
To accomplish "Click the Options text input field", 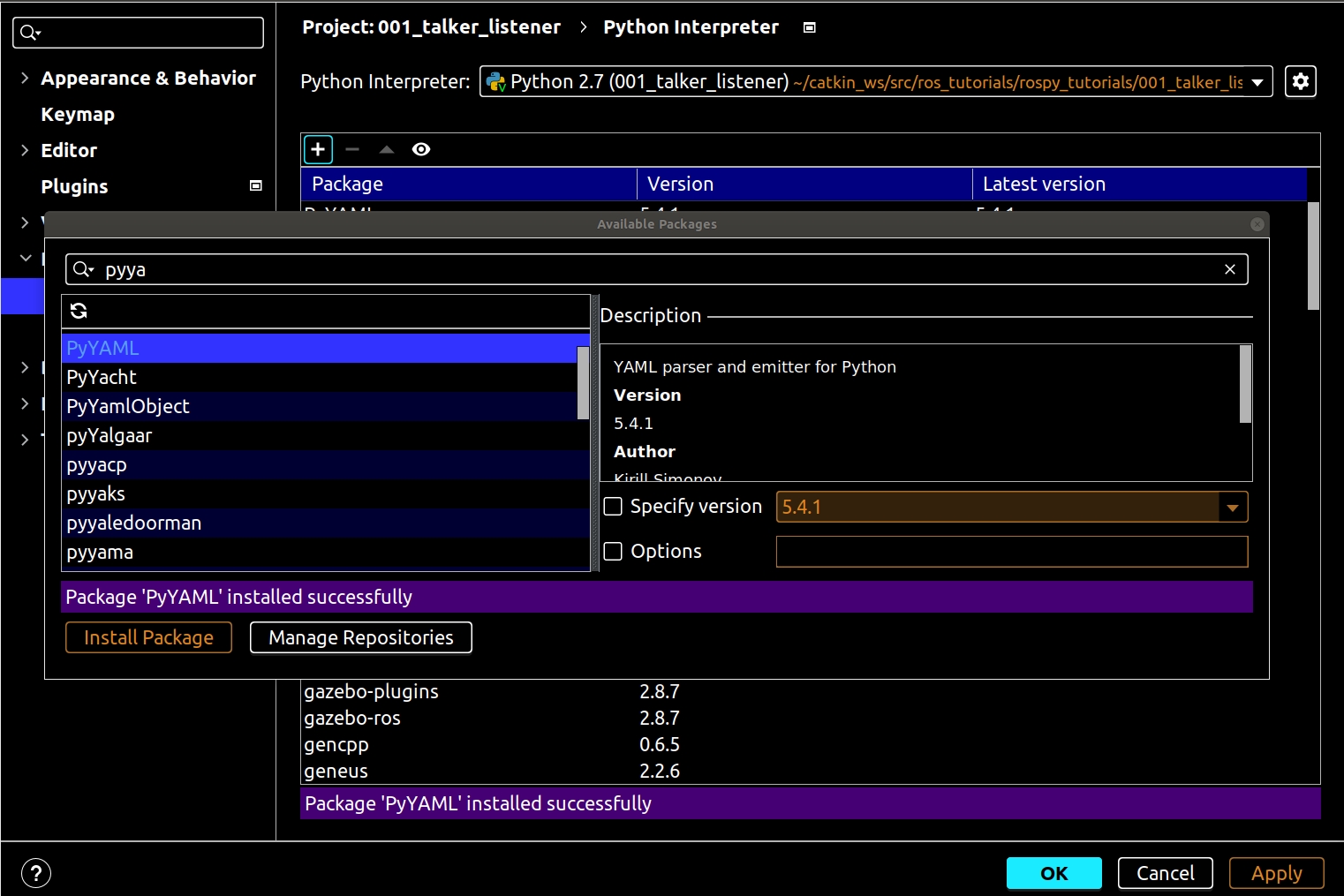I will pyautogui.click(x=1012, y=551).
